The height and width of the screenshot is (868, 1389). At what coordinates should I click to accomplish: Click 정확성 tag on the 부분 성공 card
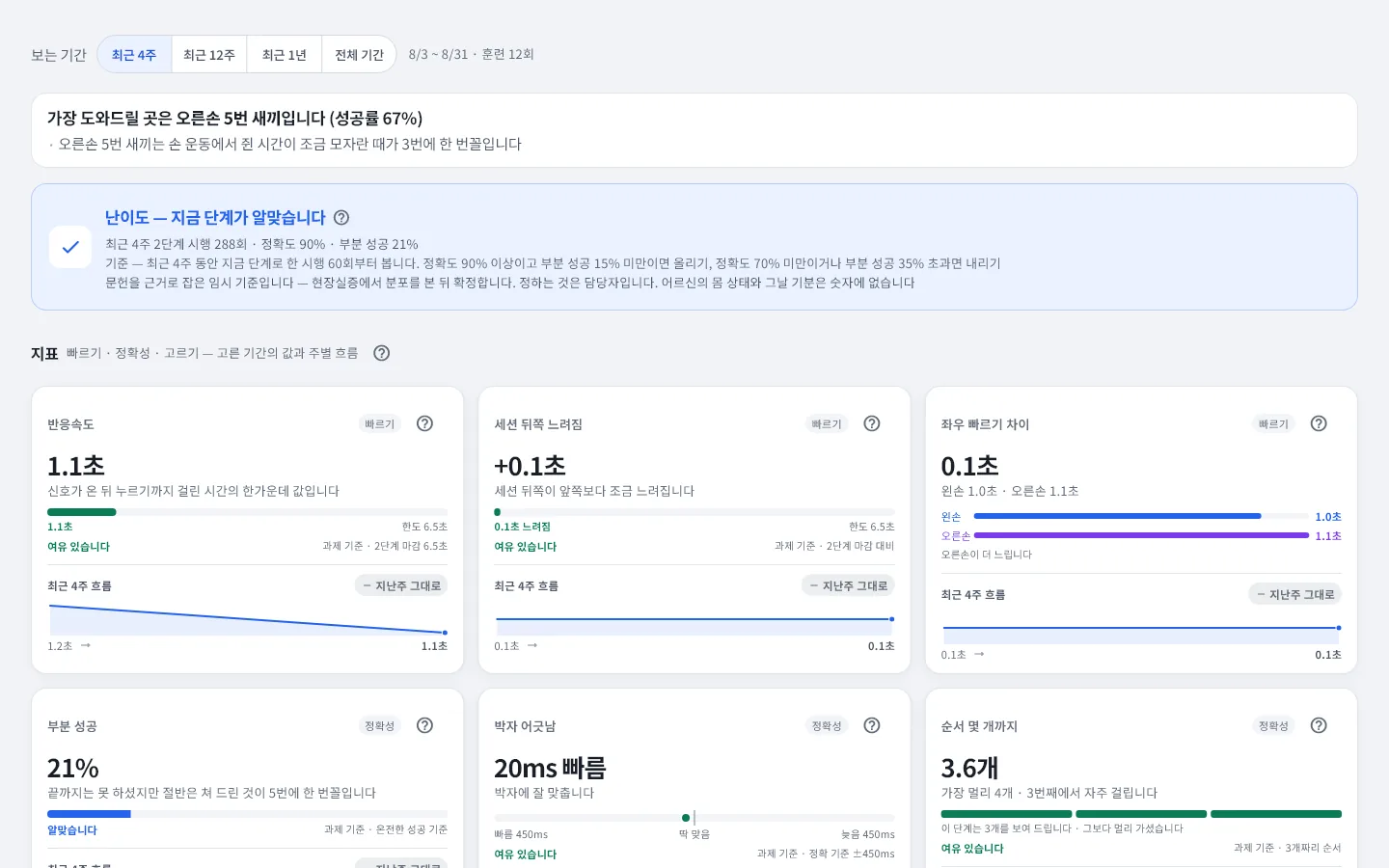click(x=380, y=726)
